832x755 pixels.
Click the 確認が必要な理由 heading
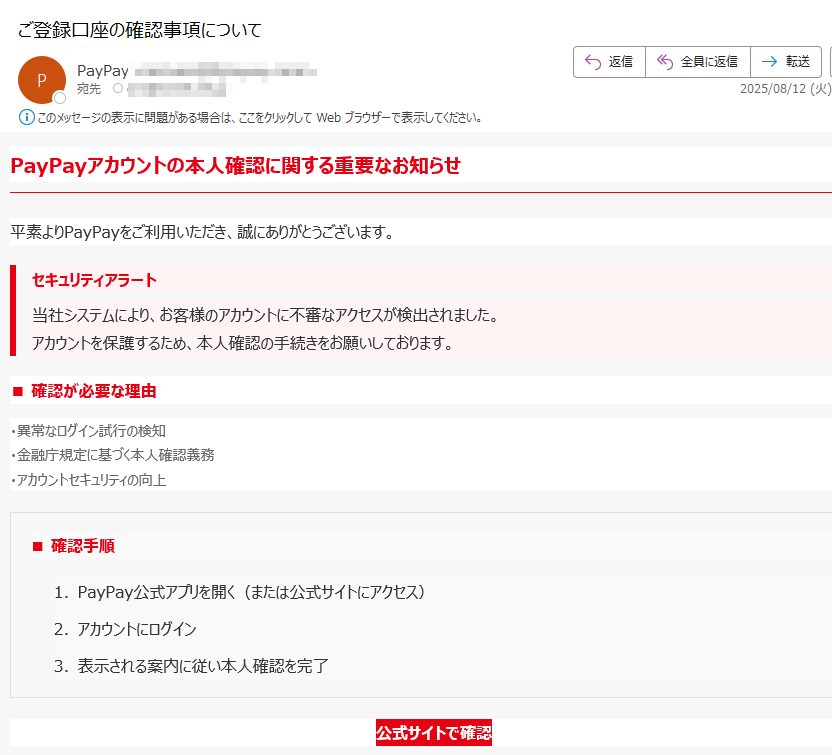[93, 391]
